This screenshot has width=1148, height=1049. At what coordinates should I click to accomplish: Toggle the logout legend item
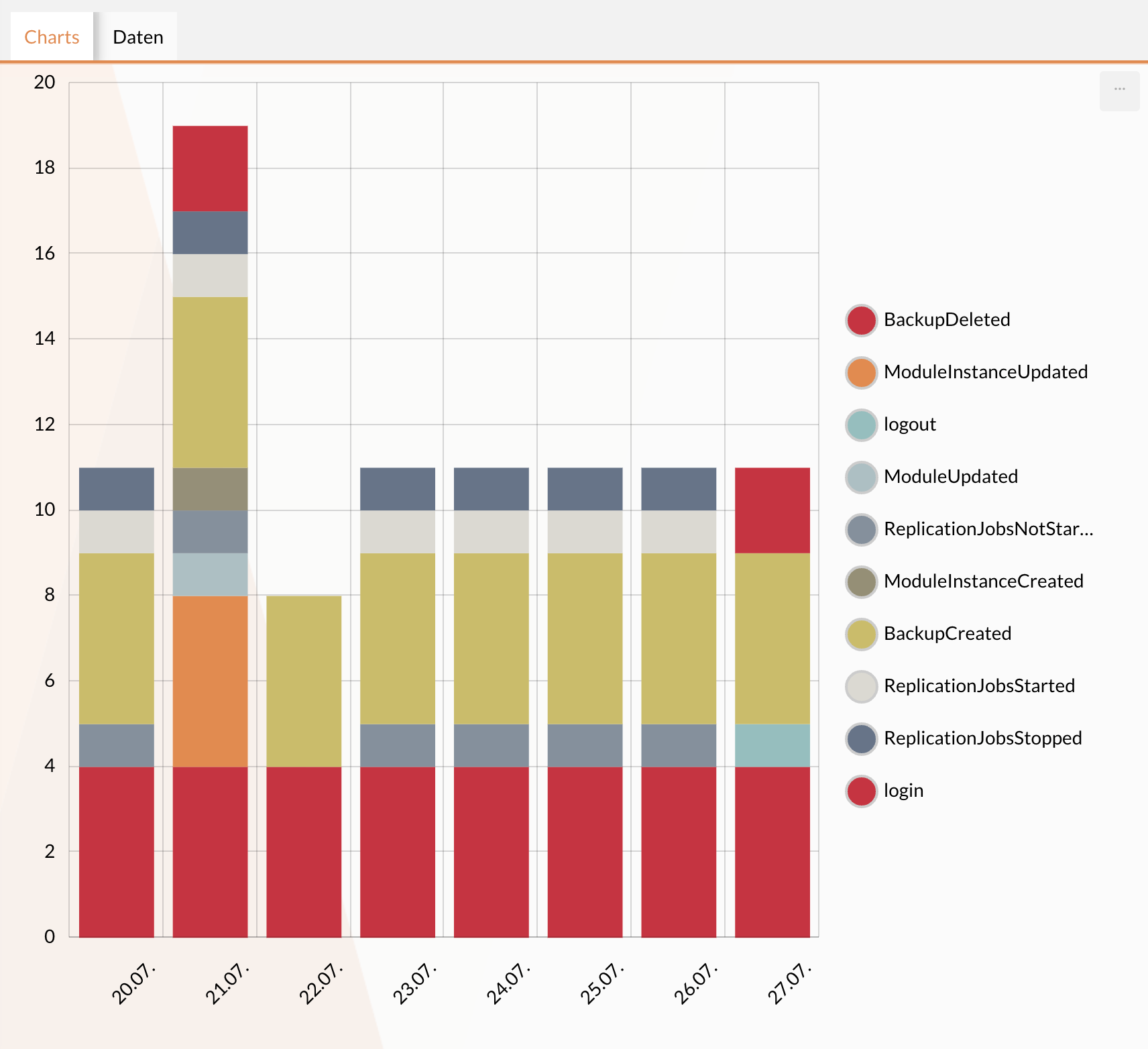[909, 425]
